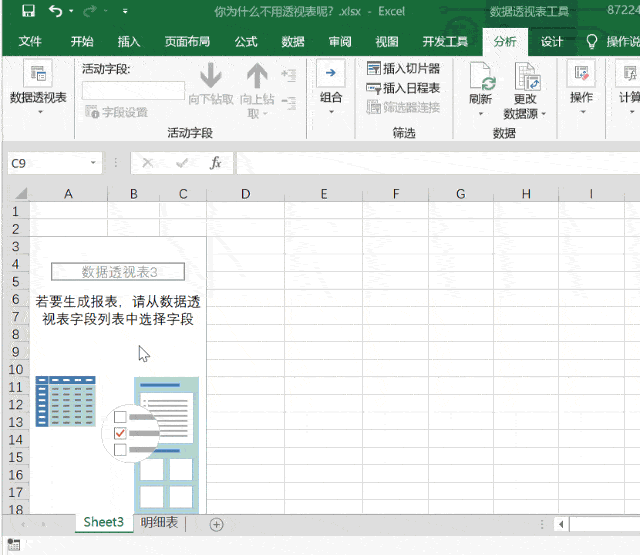Select column E header
Screen dimensions: 640x555
pos(324,193)
